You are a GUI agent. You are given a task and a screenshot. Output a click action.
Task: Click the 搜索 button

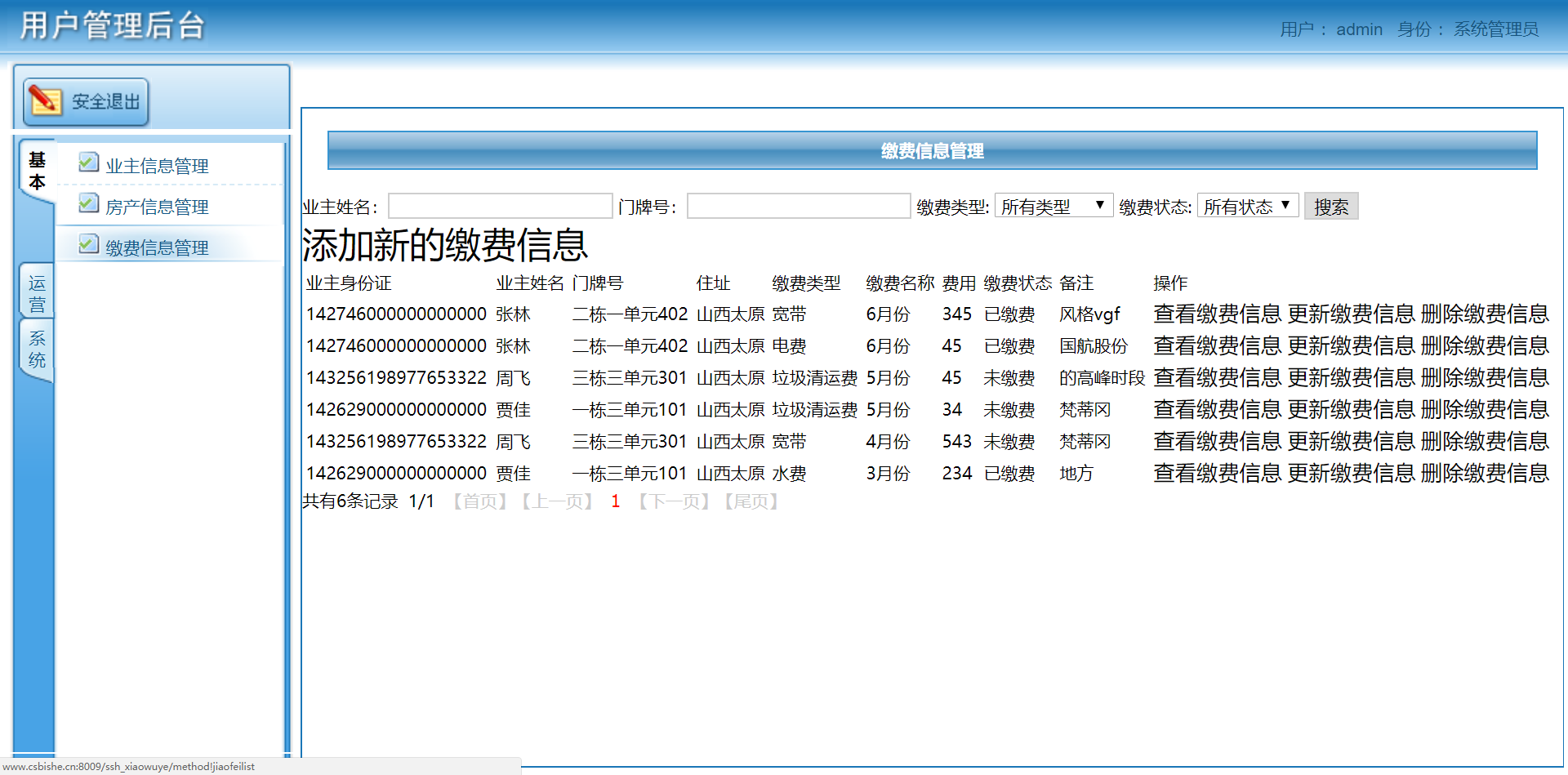[x=1331, y=205]
